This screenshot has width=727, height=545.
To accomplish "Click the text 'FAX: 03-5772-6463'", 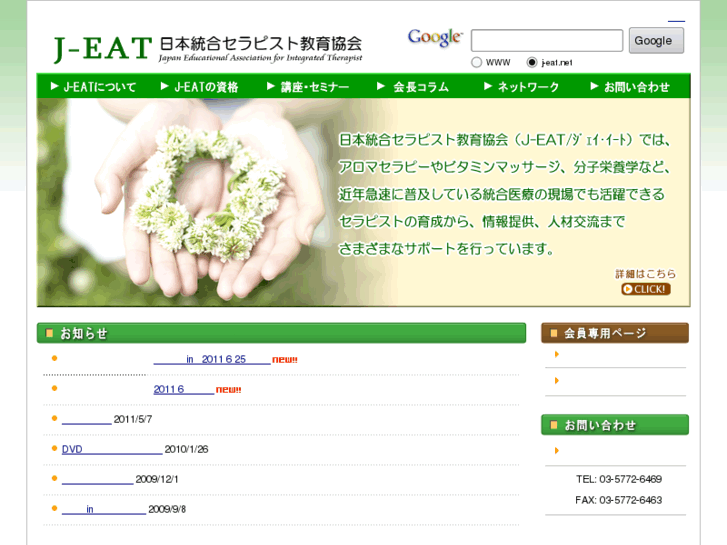I will [x=619, y=500].
